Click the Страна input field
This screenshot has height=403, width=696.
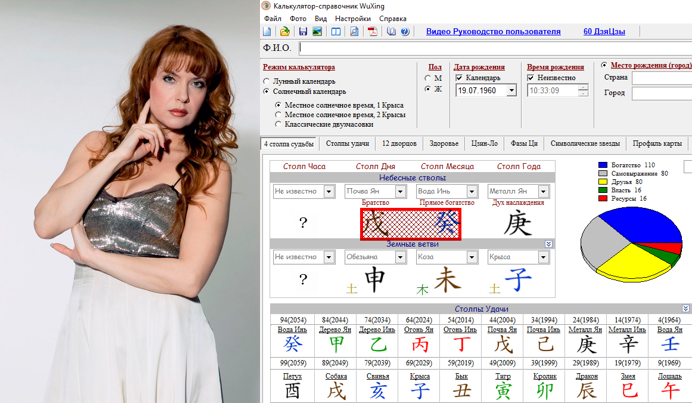[664, 78]
